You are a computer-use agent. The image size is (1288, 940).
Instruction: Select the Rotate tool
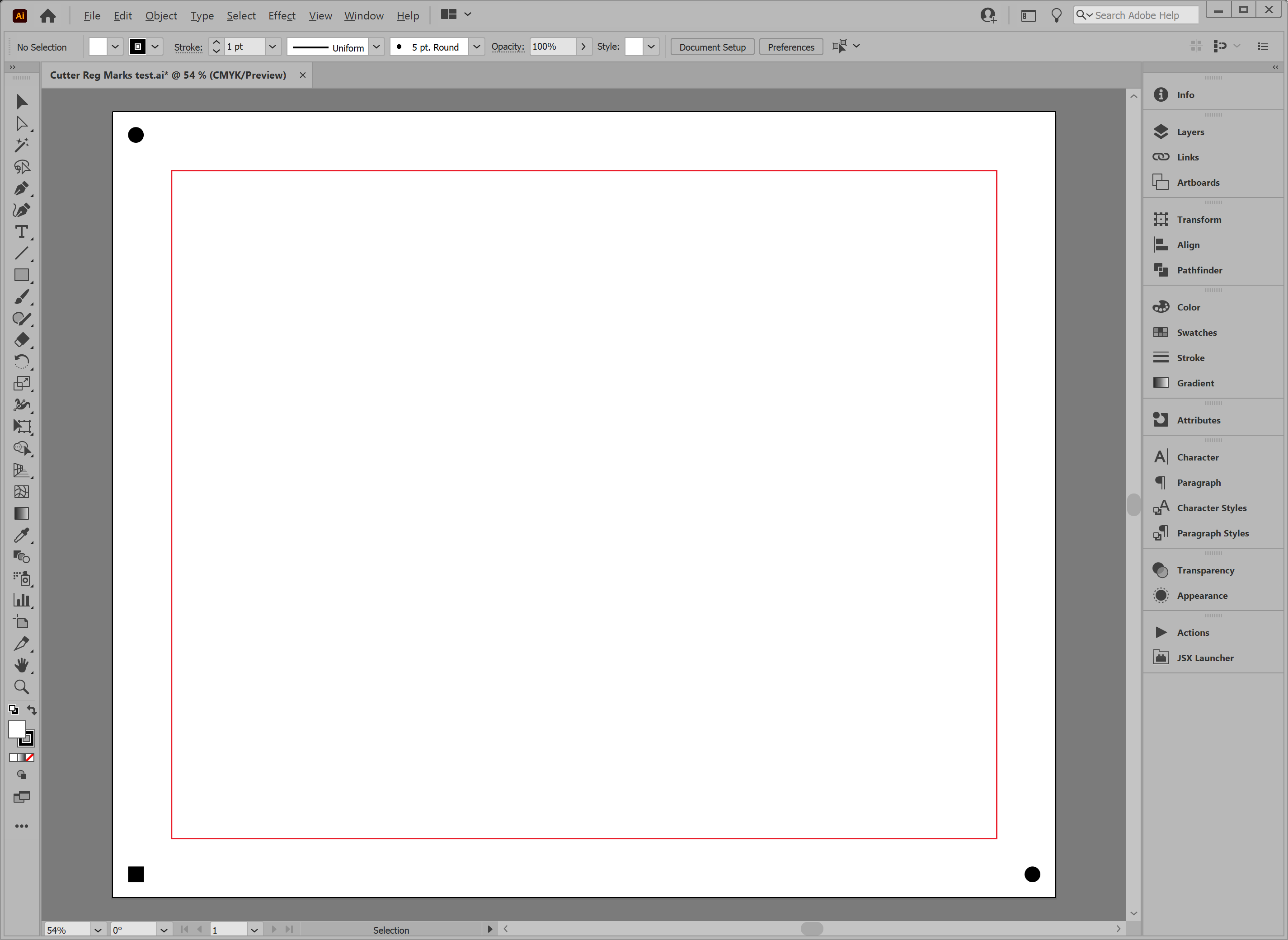(22, 362)
